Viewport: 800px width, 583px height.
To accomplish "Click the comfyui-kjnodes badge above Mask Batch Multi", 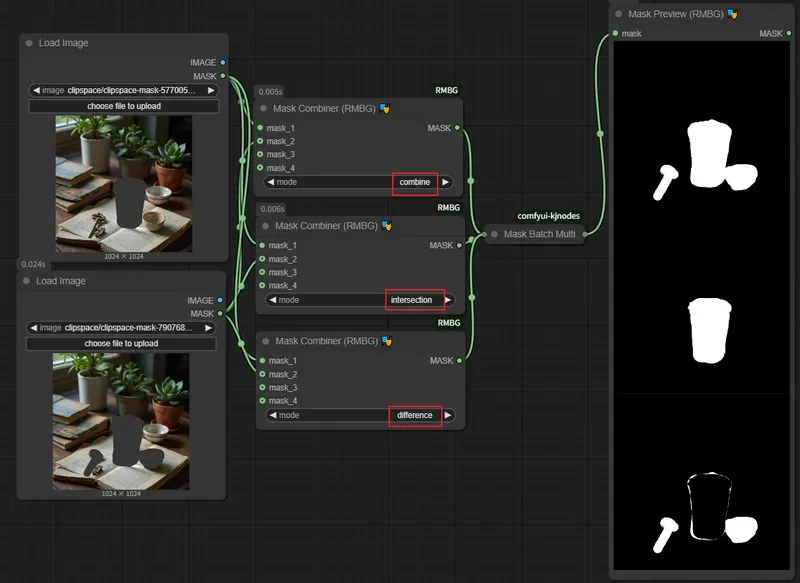I will coord(548,216).
